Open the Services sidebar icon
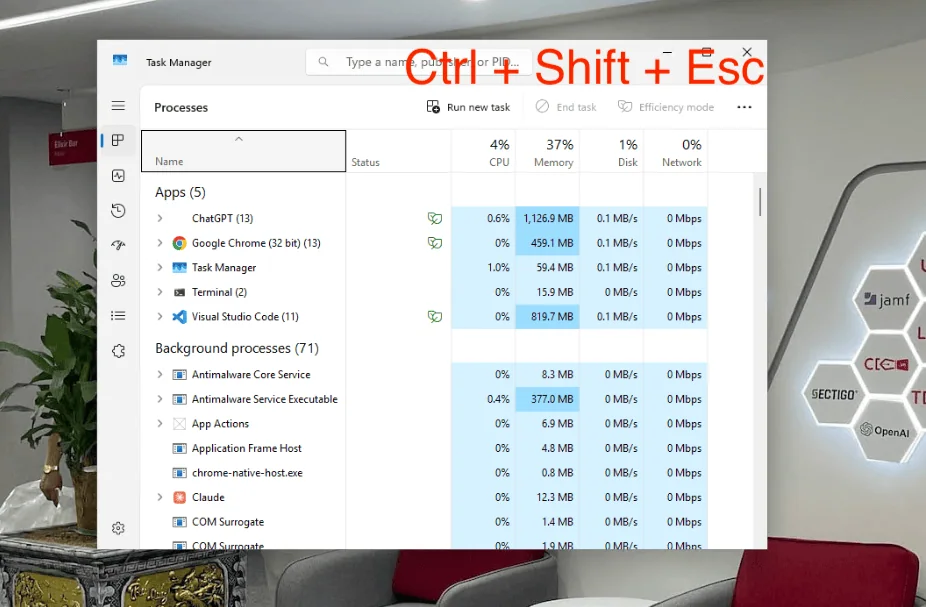 pos(118,351)
